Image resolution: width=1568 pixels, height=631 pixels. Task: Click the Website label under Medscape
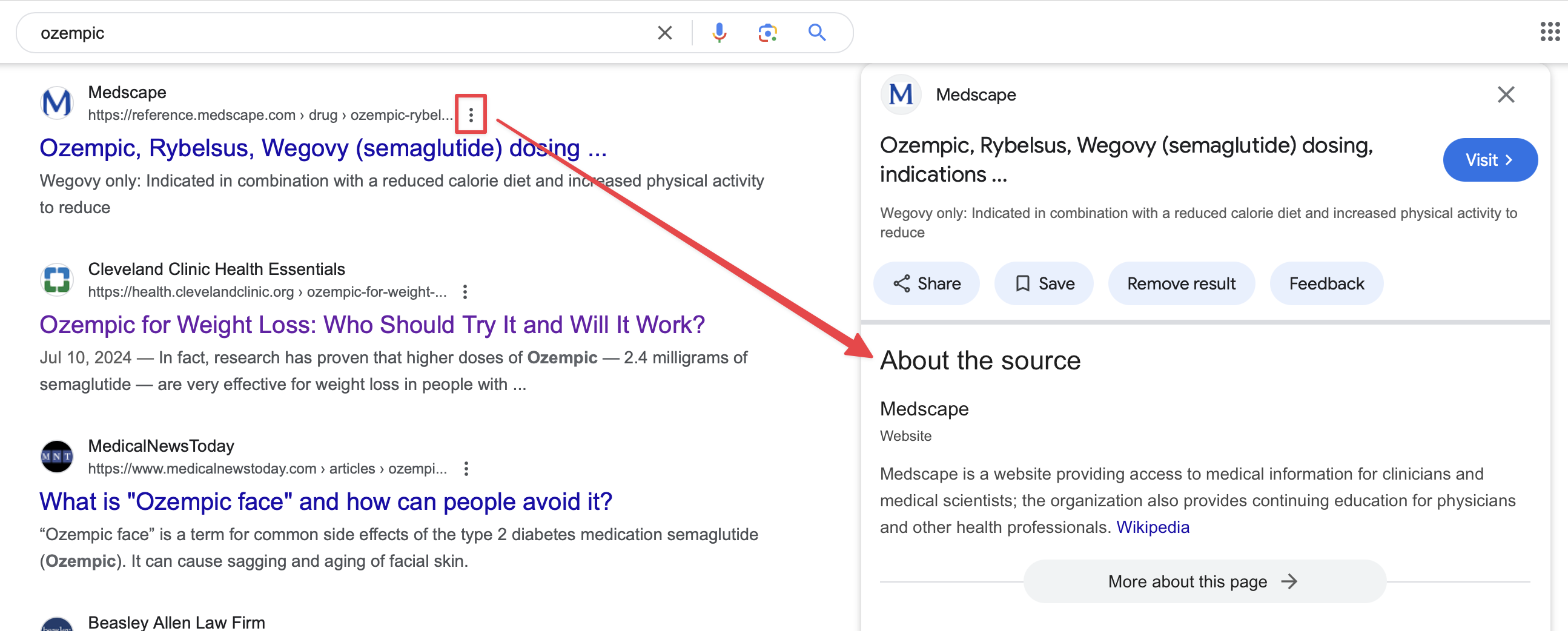click(x=906, y=436)
